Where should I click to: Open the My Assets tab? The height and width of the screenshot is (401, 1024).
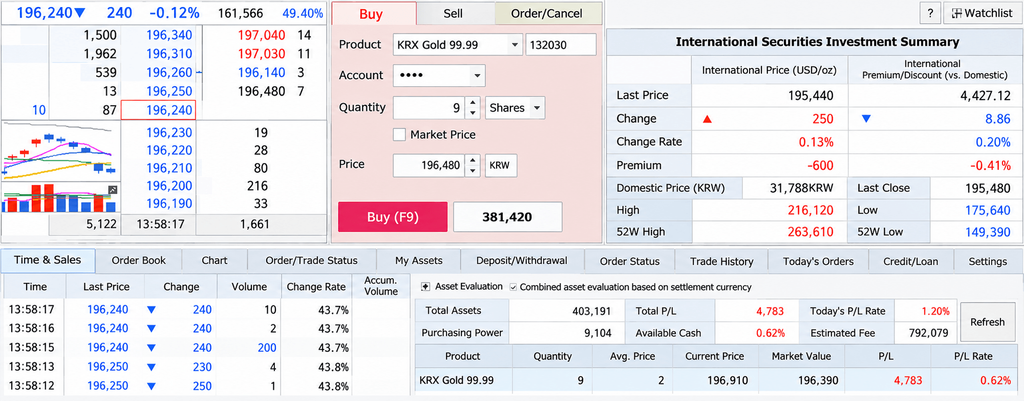point(419,261)
